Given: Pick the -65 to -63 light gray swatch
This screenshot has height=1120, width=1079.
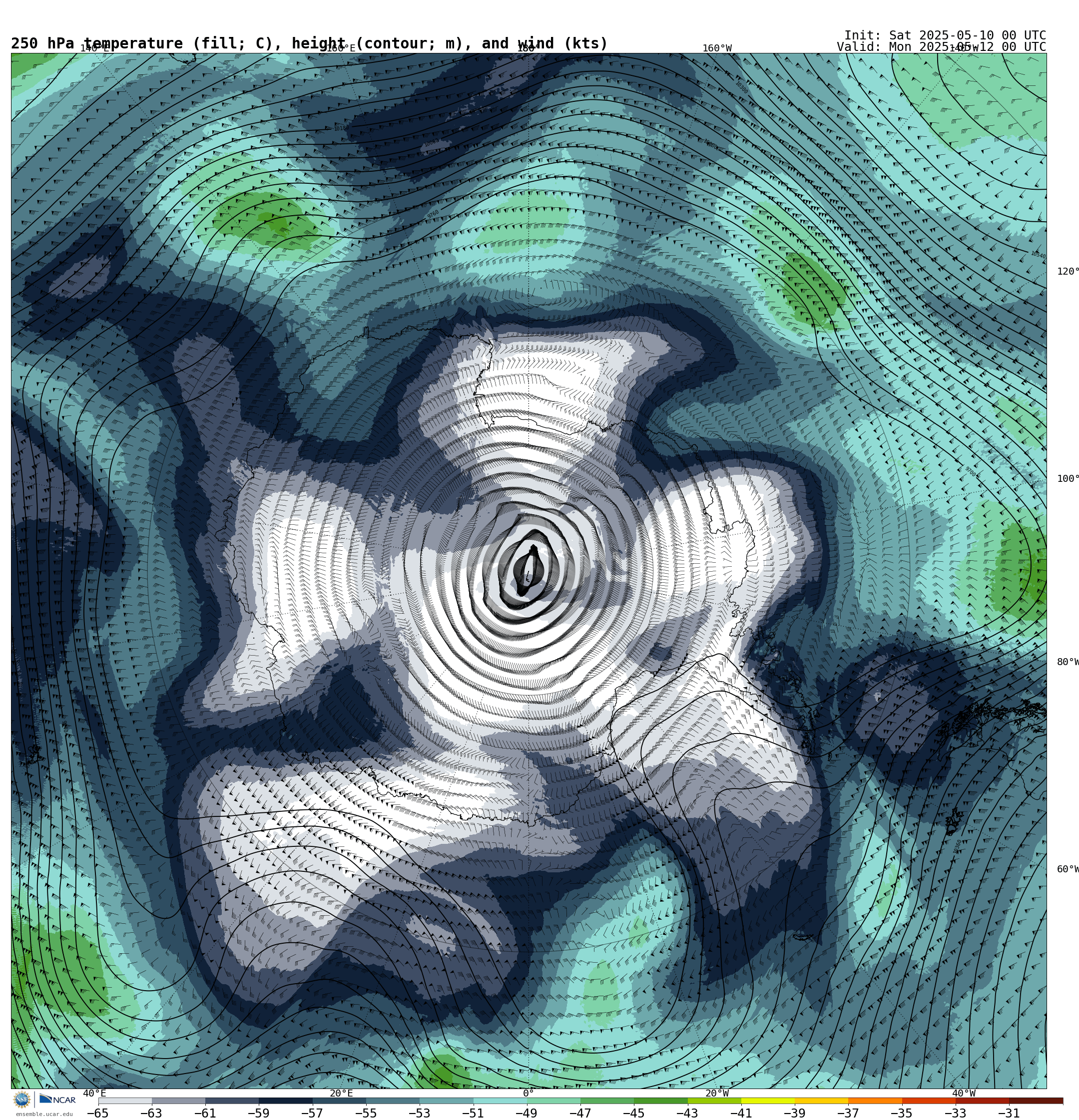Looking at the screenshot, I should tap(125, 1101).
